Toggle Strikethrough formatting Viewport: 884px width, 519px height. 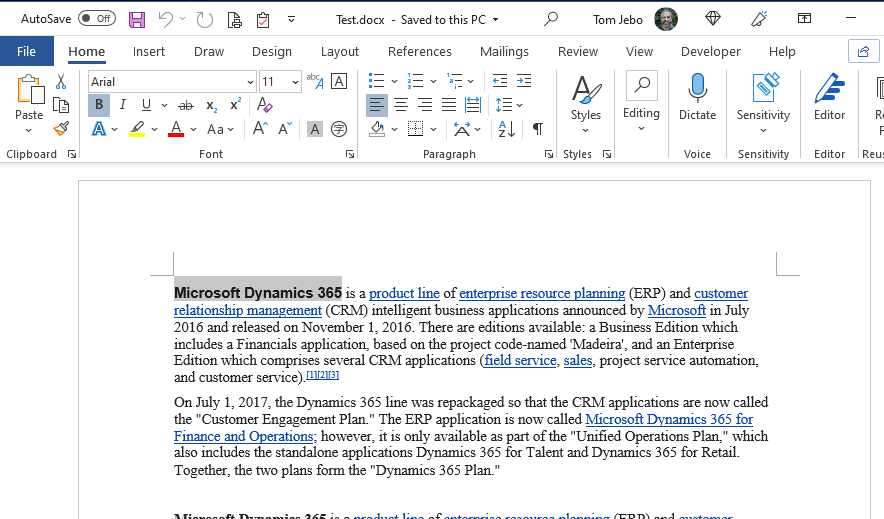[185, 105]
